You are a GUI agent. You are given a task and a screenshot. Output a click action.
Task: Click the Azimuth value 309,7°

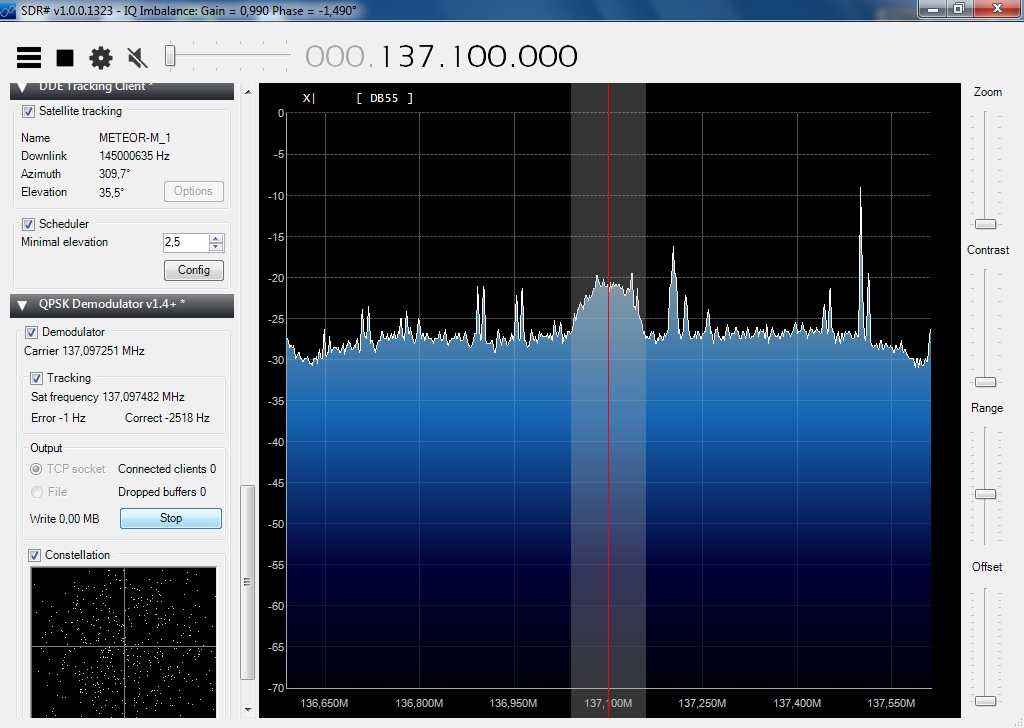click(115, 174)
